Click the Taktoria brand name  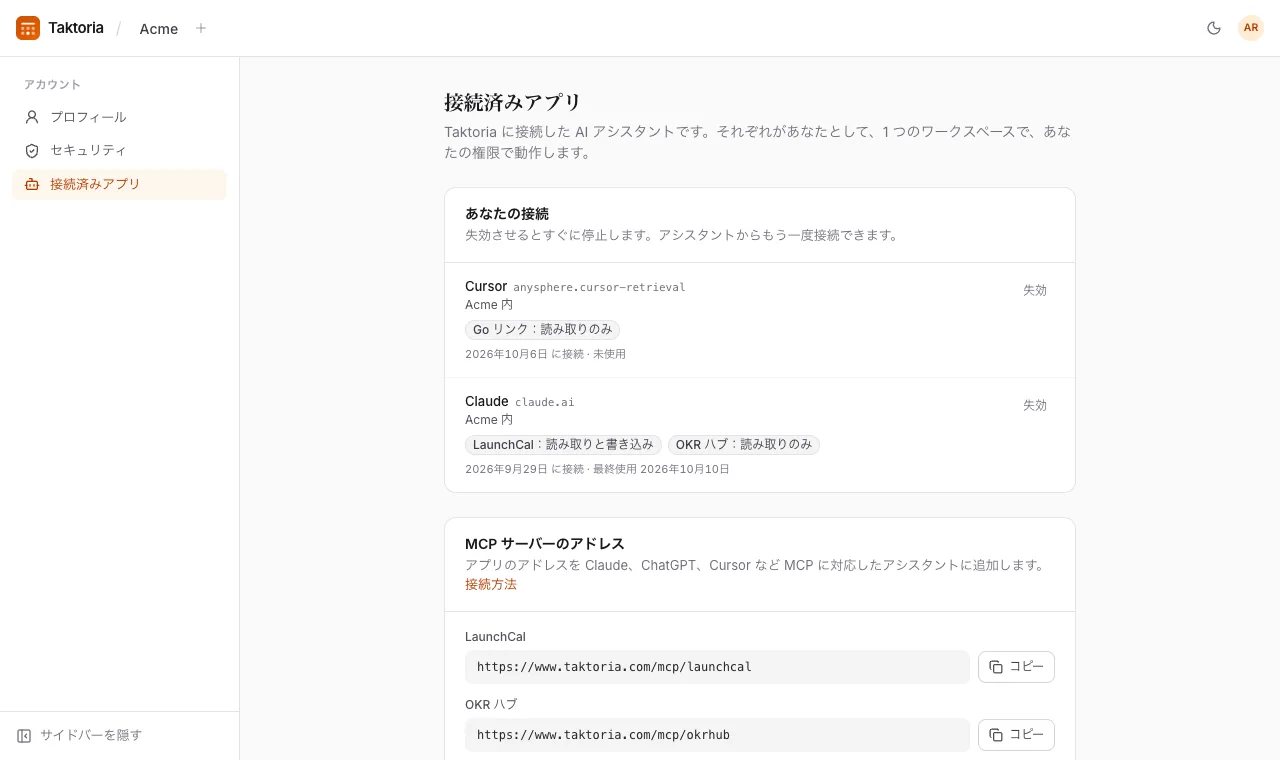point(76,28)
